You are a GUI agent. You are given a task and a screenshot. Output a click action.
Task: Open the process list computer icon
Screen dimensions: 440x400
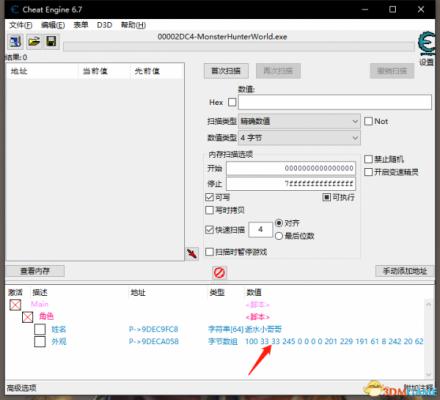15,42
